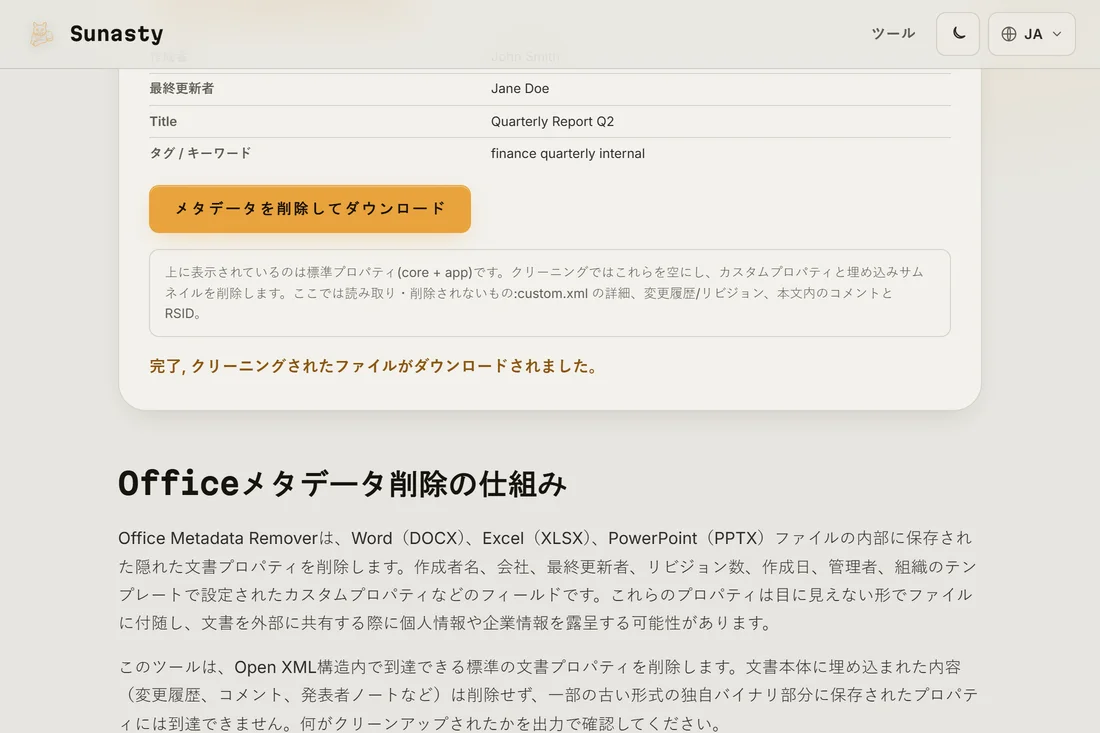
Task: Click the paragraph starting Office Metadata Remover
Action: point(548,580)
